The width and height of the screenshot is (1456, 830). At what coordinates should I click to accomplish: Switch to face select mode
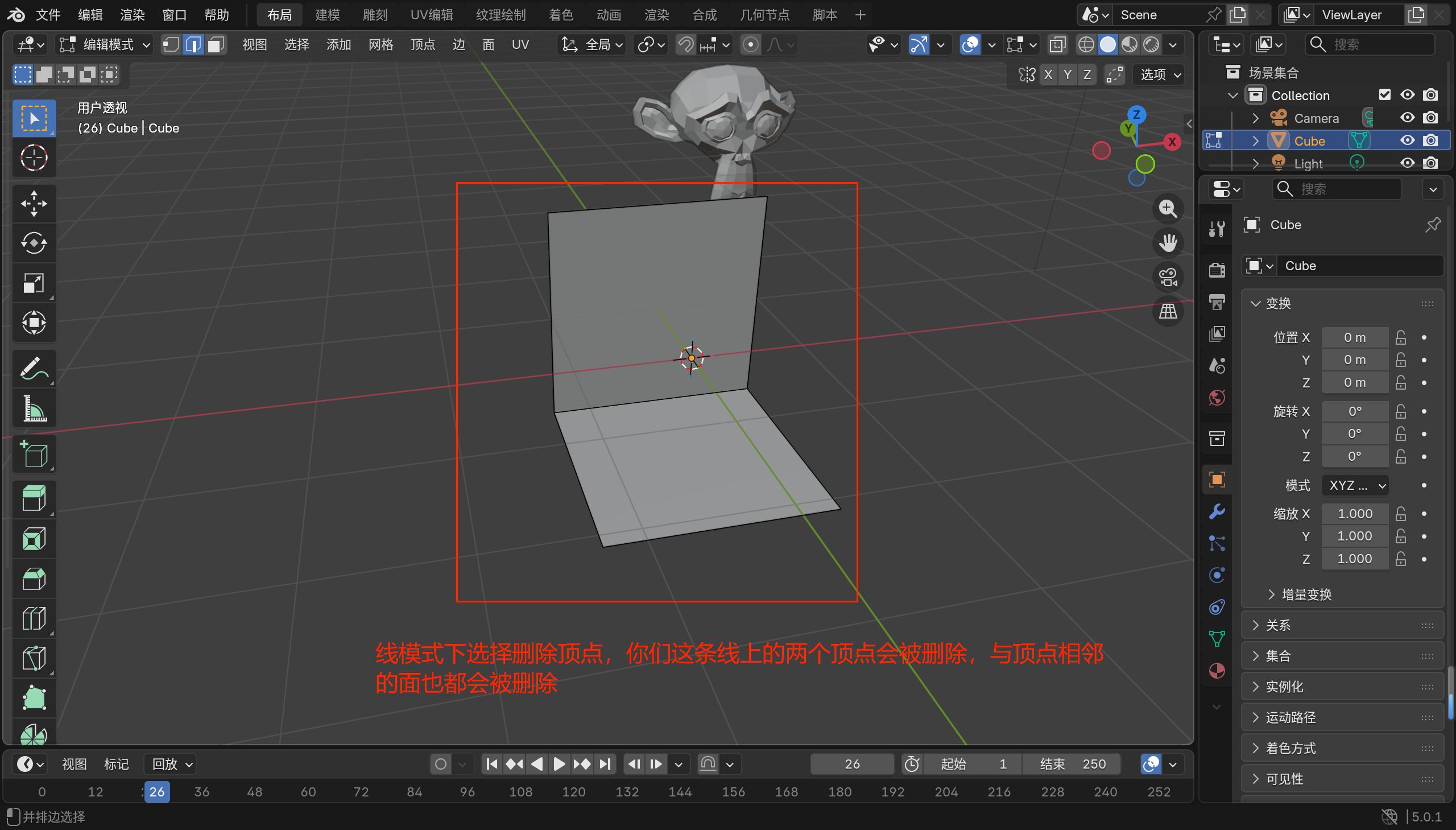(216, 44)
